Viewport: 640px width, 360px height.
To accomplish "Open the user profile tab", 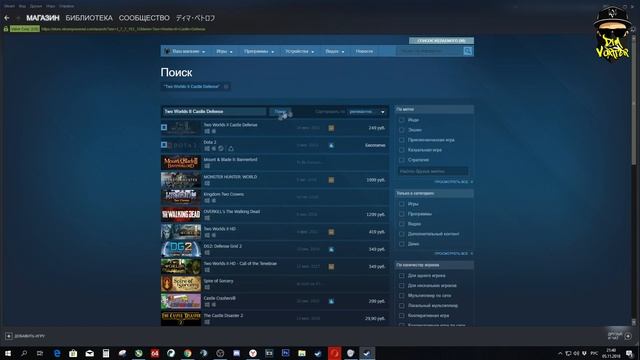I will click(x=195, y=18).
